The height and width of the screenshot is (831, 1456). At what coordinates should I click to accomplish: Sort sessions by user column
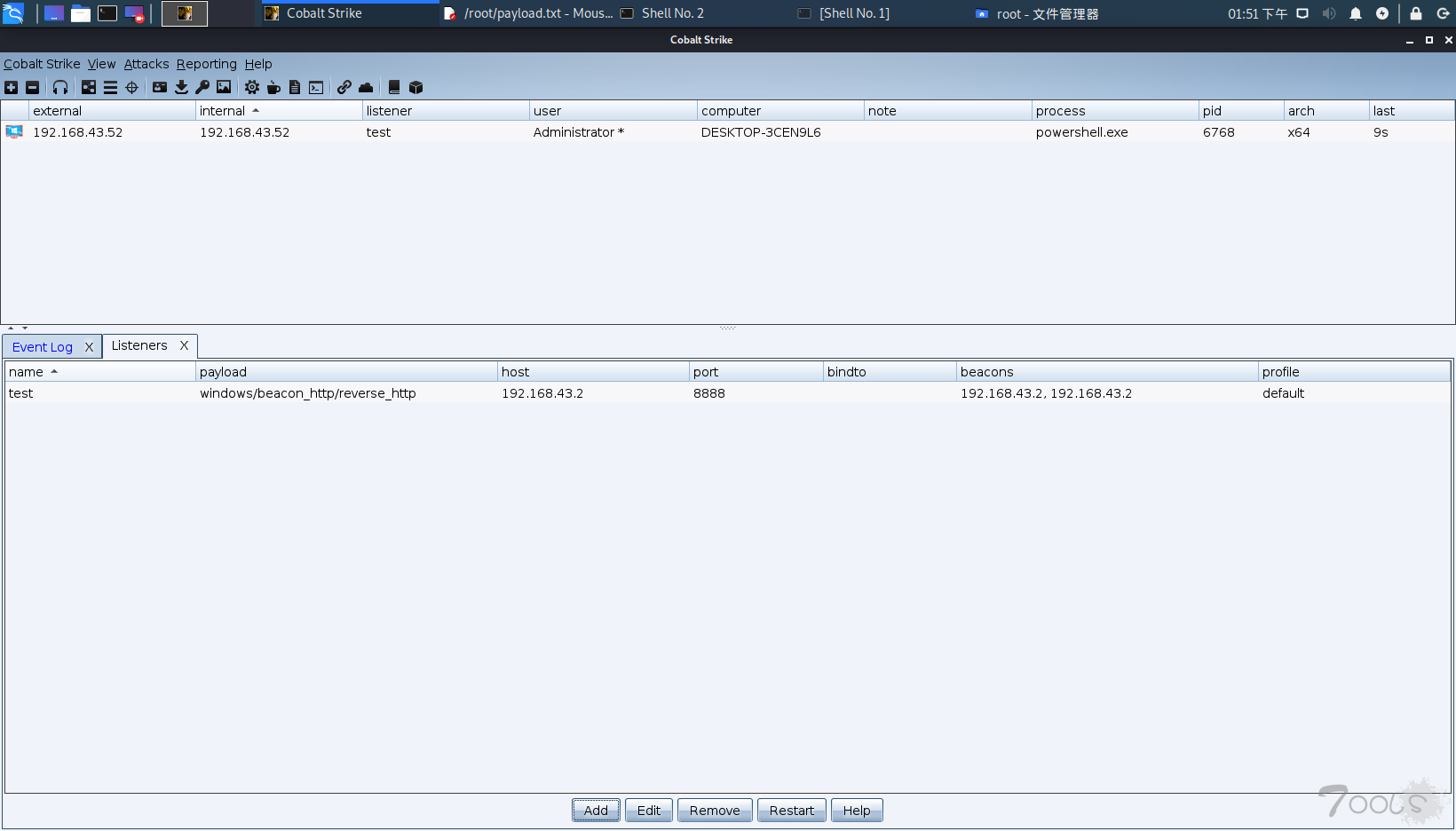(x=613, y=111)
